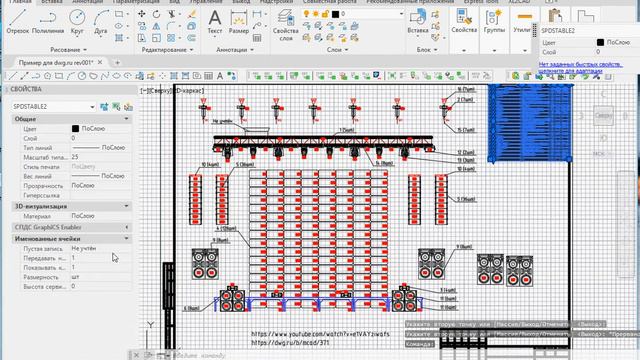Image resolution: width=640 pixels, height=360 pixels.
Task: Click the clipboard paste icon in ribbon
Action: pos(555,16)
